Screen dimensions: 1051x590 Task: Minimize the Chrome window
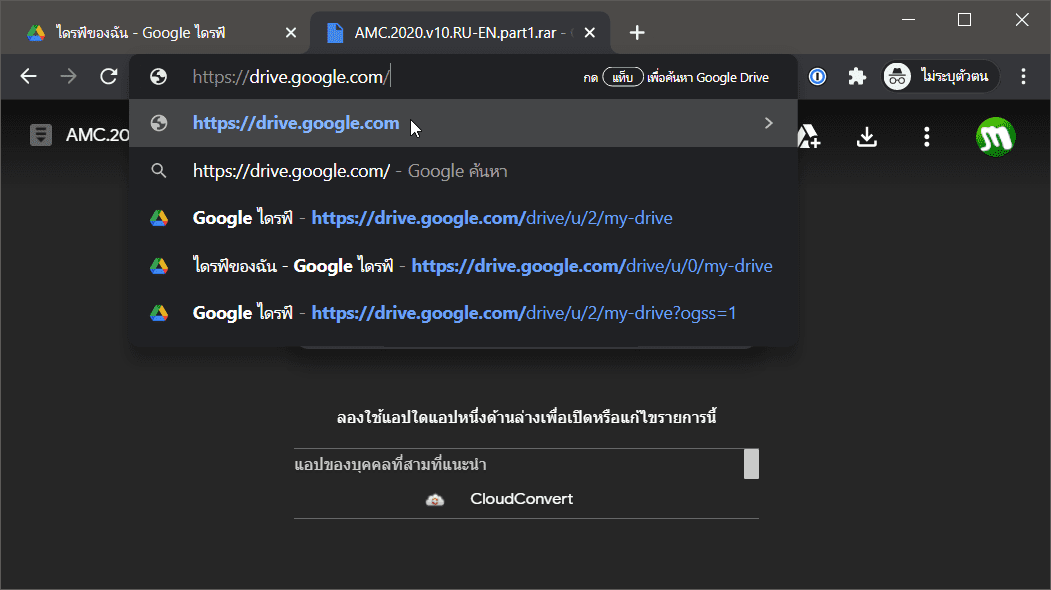tap(908, 19)
